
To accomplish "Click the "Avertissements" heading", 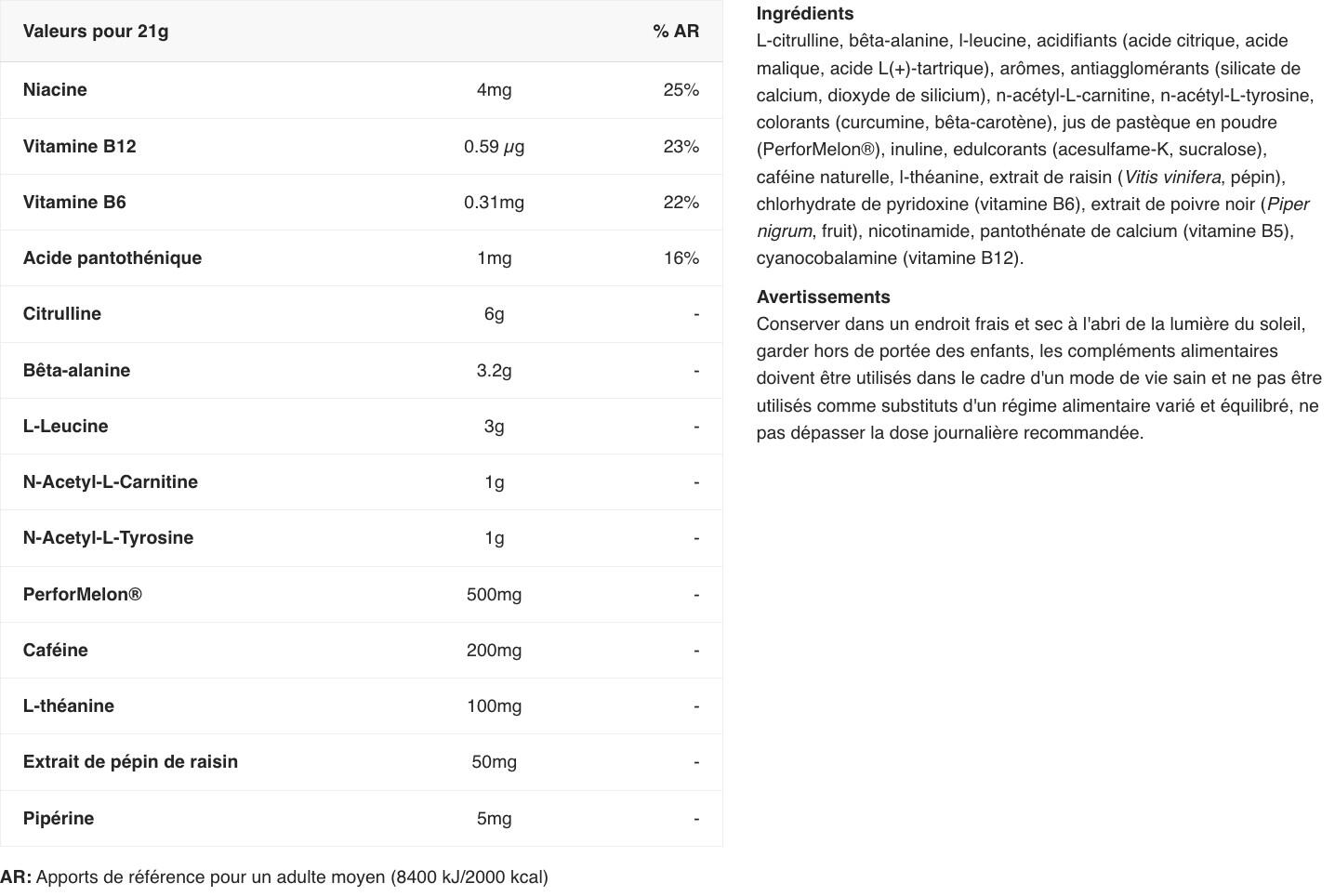I will pyautogui.click(x=823, y=297).
